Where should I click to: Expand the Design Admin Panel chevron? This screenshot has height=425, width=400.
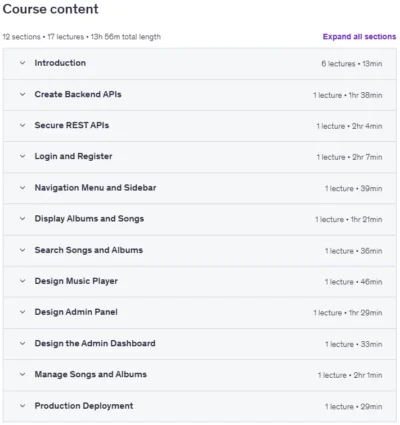point(22,312)
